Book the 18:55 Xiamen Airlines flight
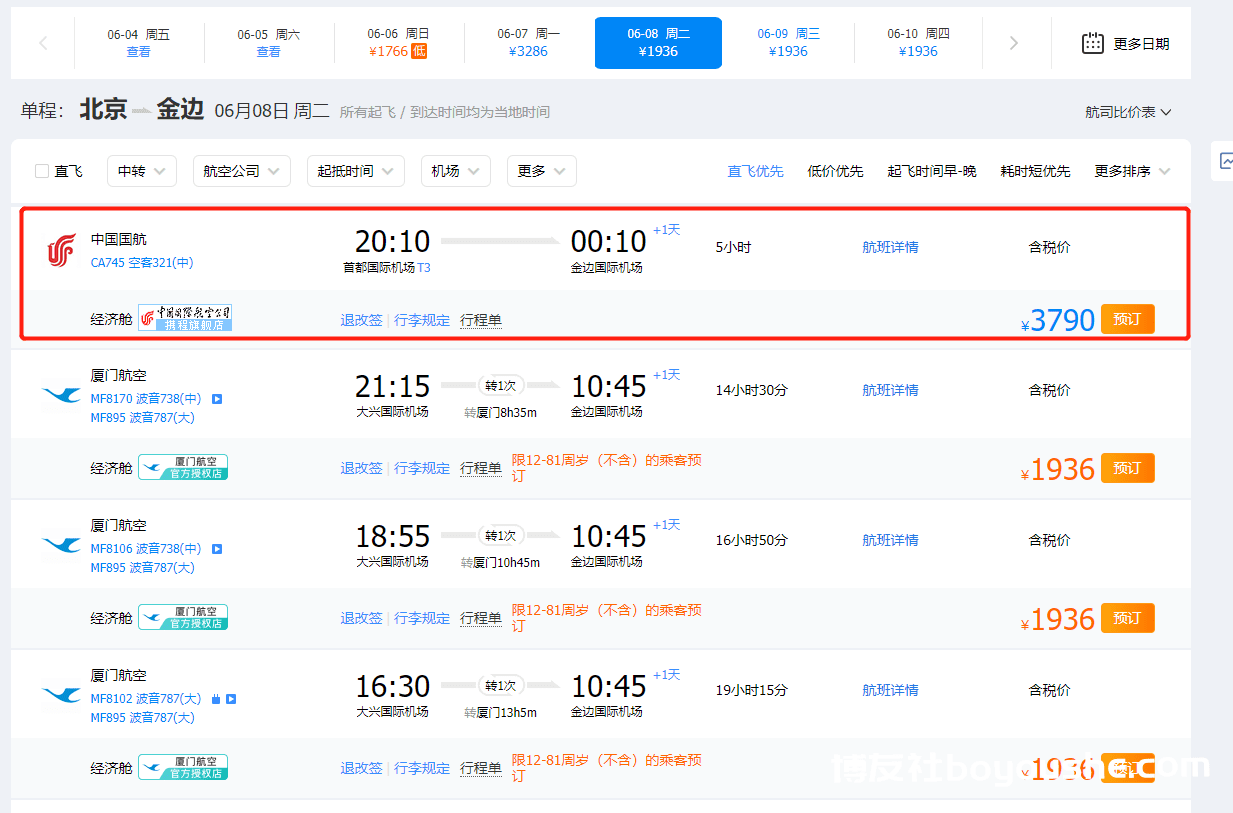Screen dimensions: 1233x813 tap(1128, 618)
